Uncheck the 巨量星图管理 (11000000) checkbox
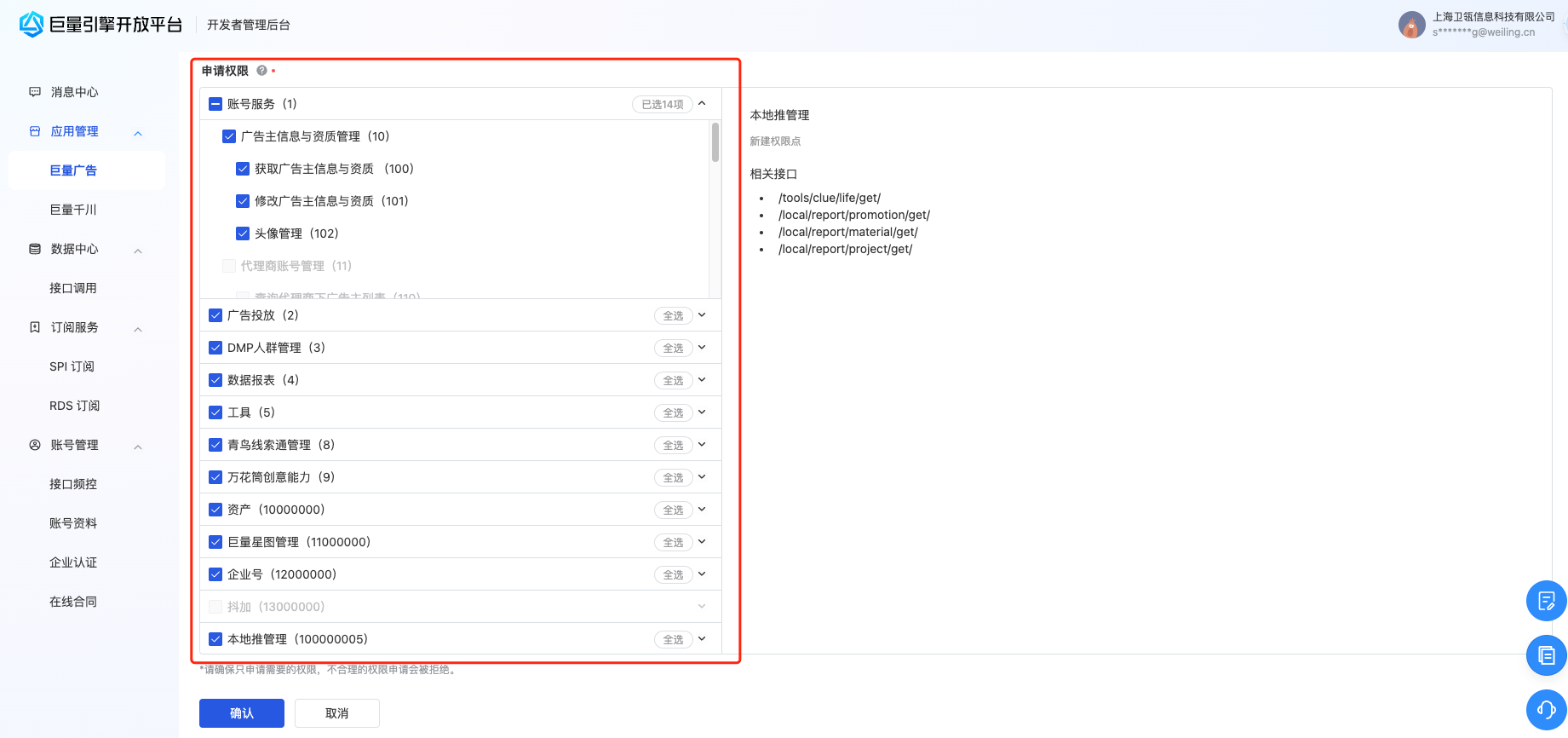Screen dimensions: 1568x738 point(215,542)
